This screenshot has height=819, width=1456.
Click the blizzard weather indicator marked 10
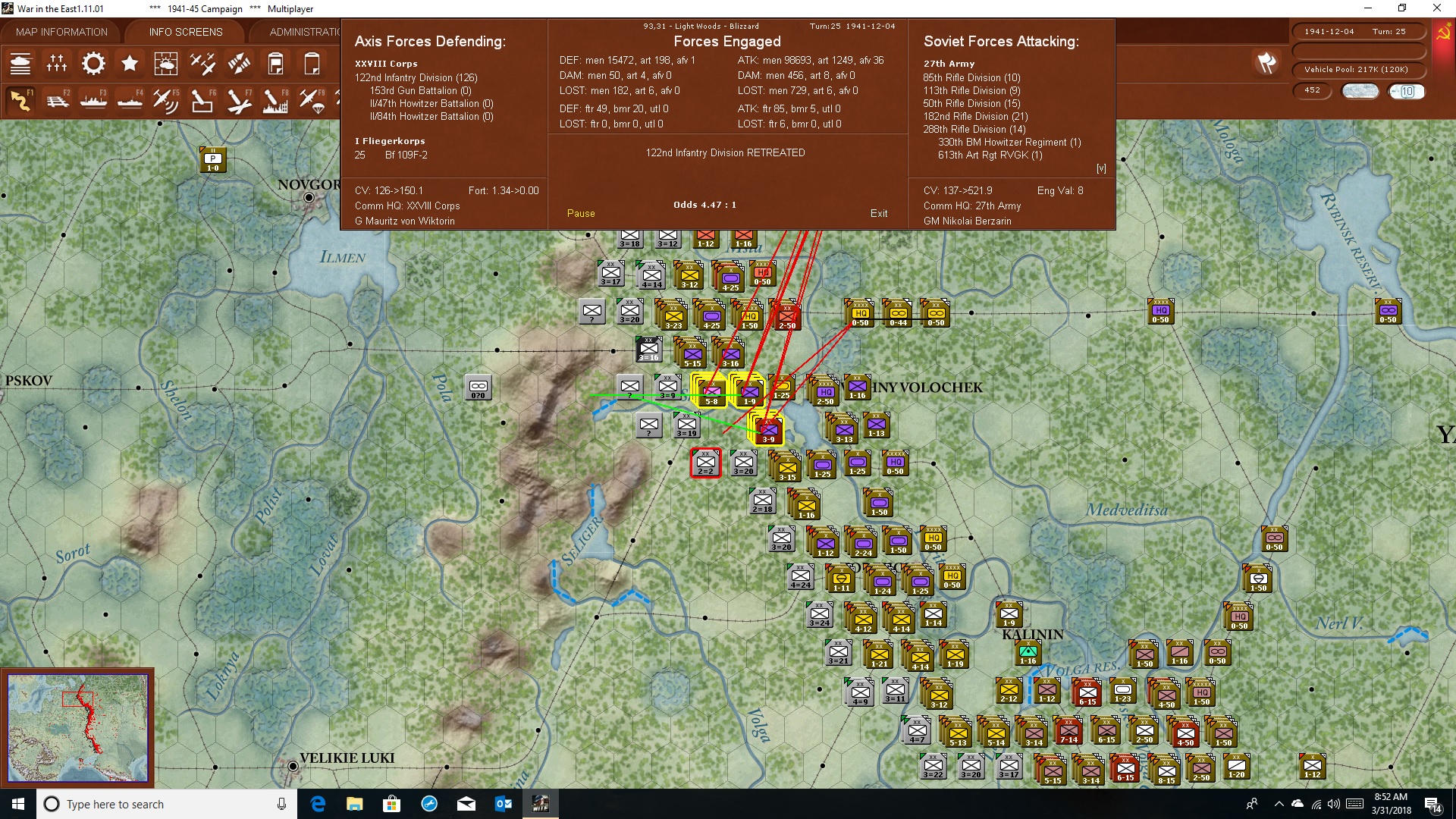[x=1407, y=91]
